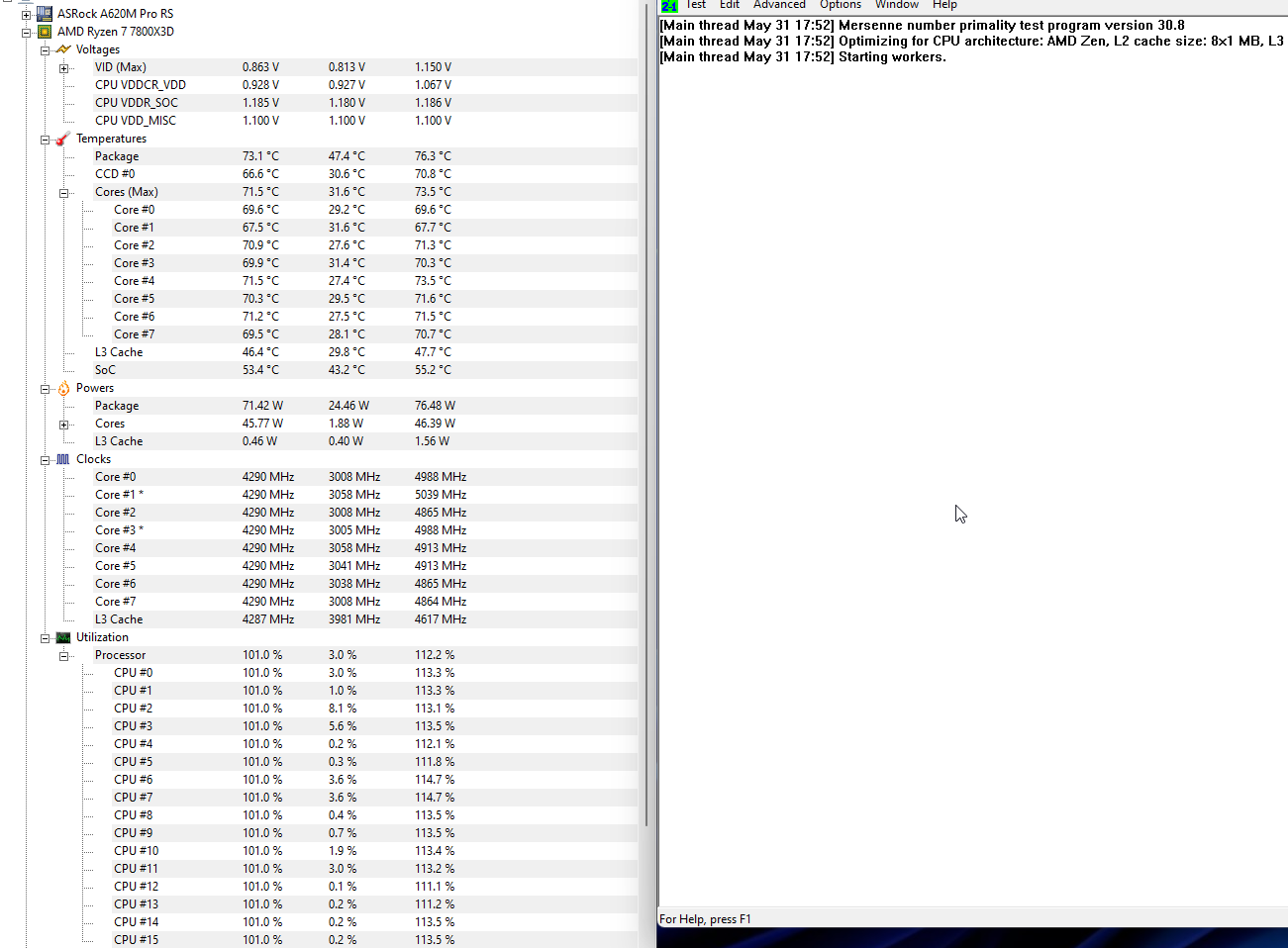This screenshot has height=948, width=1288.
Task: Click the 5039 MHz max clock value
Action: [x=441, y=495]
